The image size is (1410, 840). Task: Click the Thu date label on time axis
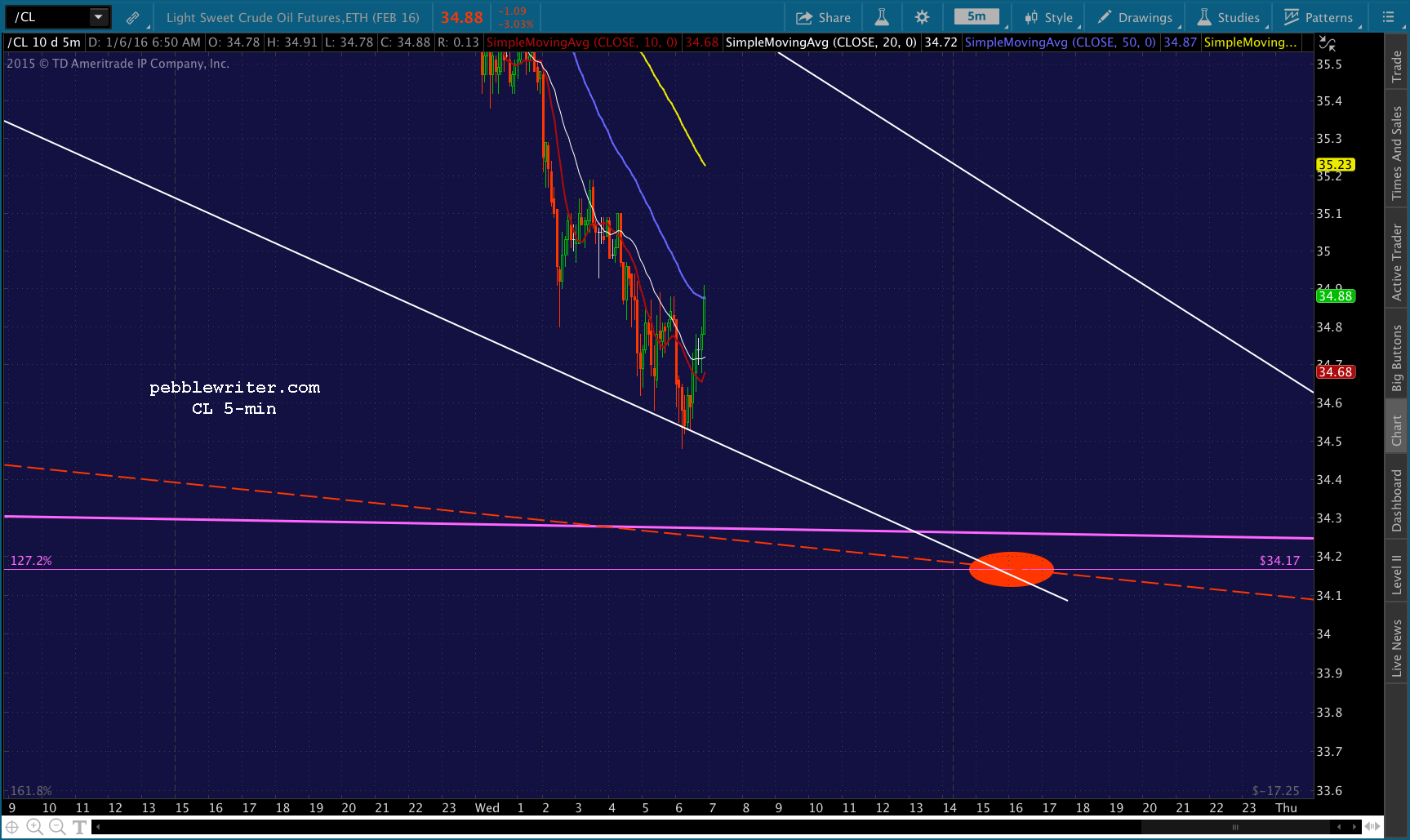coord(1287,808)
